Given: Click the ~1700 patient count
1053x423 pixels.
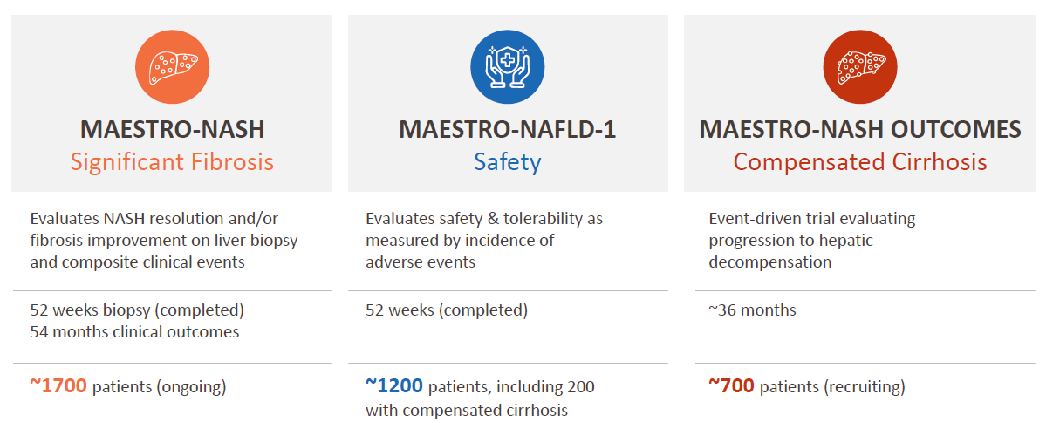Looking at the screenshot, I should pos(58,385).
